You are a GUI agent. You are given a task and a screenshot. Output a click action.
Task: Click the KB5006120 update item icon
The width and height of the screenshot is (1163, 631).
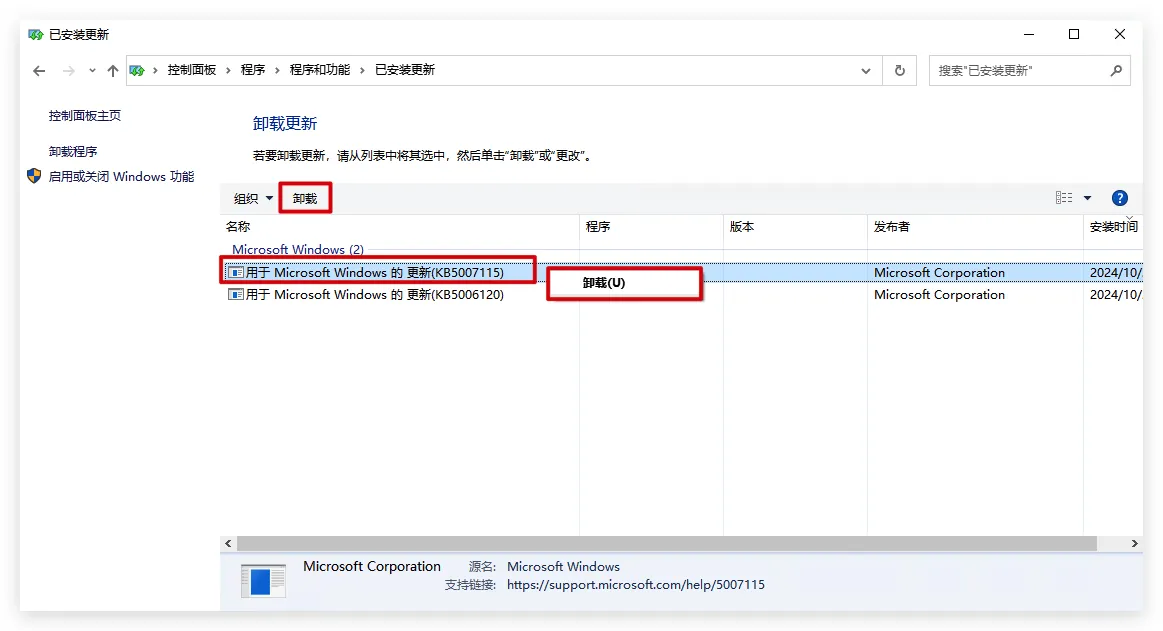(236, 295)
